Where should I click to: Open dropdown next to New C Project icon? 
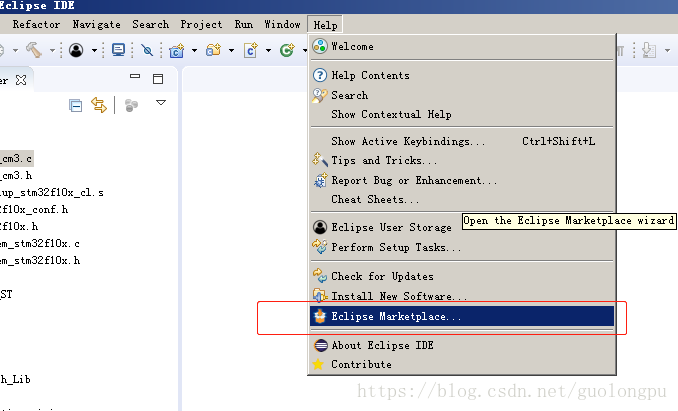tap(194, 51)
